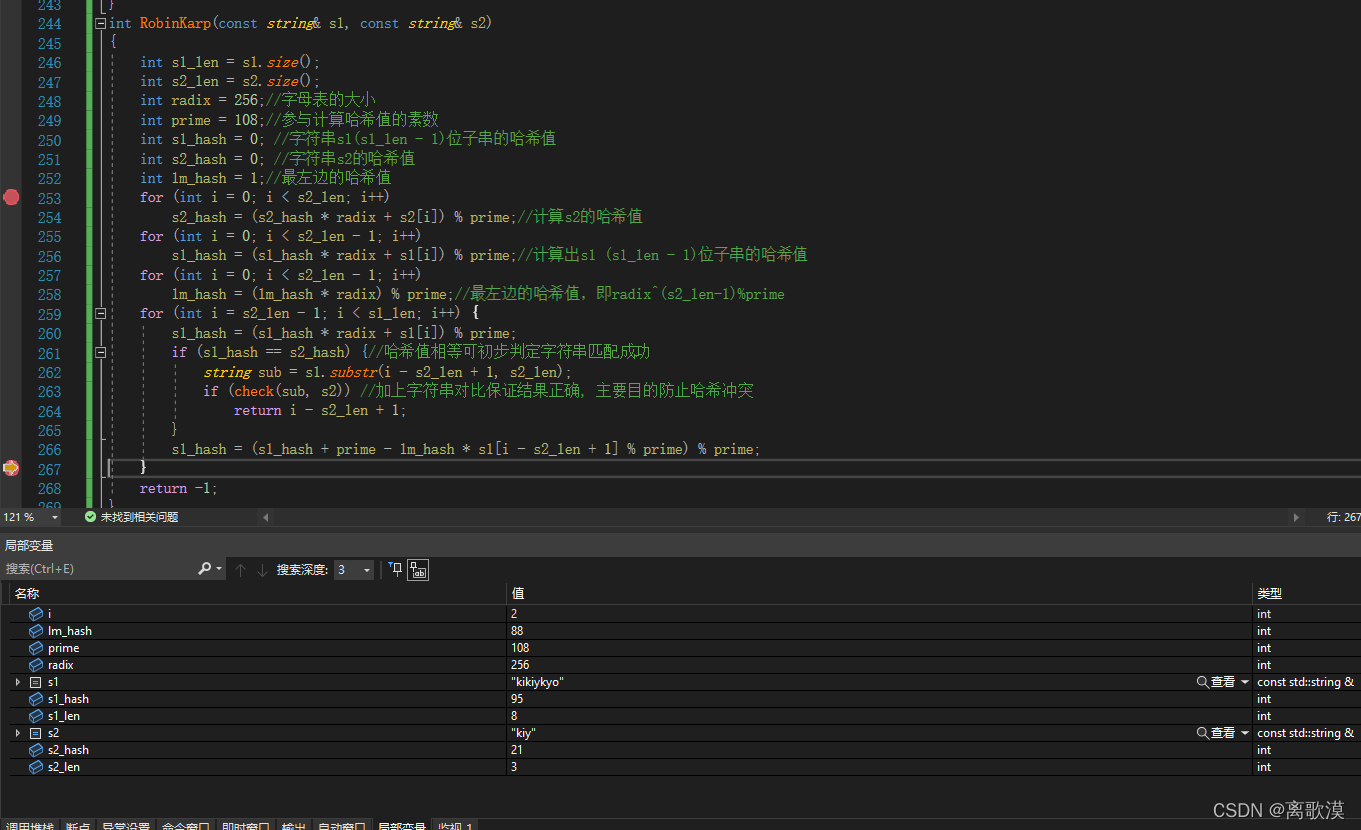Click the show-column-names icon beside the pin icon
The height and width of the screenshot is (830, 1361).
tap(417, 569)
